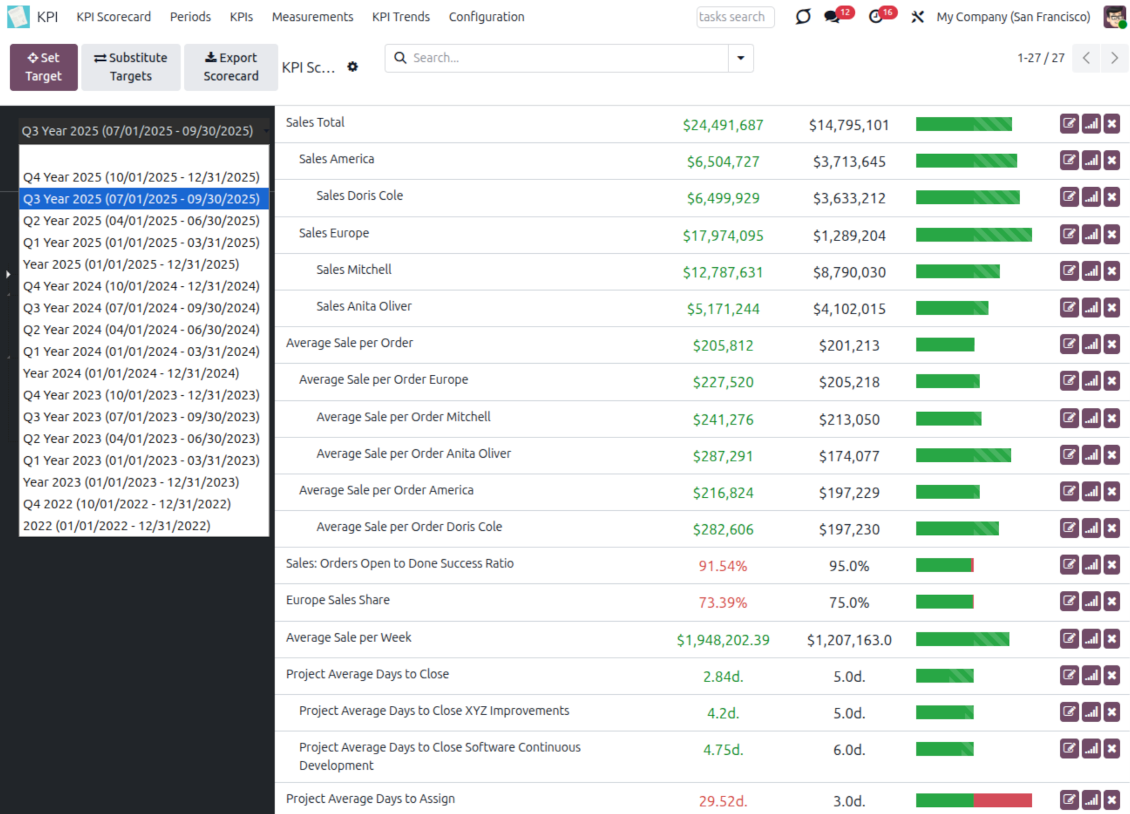Click the Set Target button
The height and width of the screenshot is (814, 1130).
pyautogui.click(x=43, y=67)
